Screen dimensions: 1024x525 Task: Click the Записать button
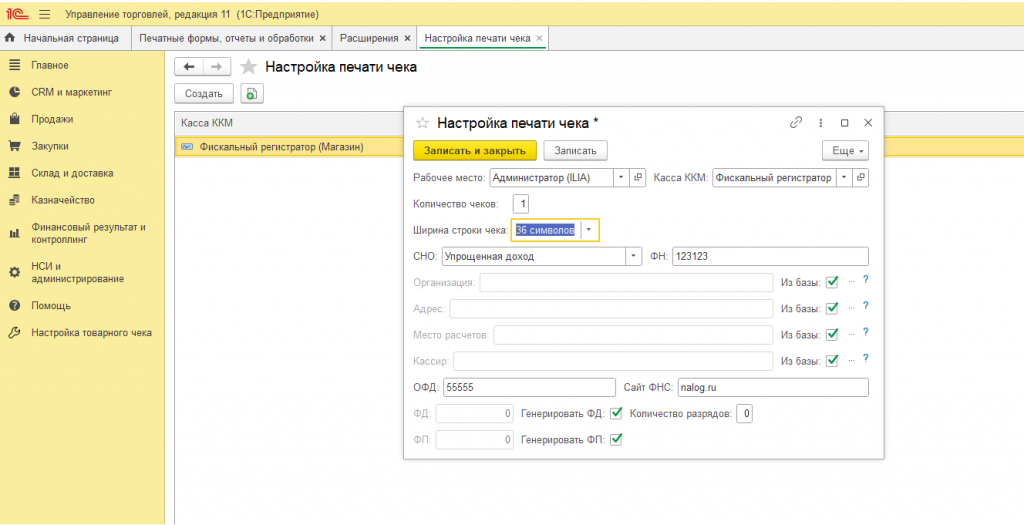point(575,151)
